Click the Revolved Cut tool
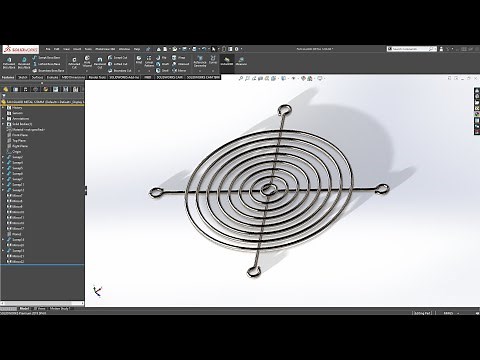Screen dimensions: 480x360 [100, 63]
